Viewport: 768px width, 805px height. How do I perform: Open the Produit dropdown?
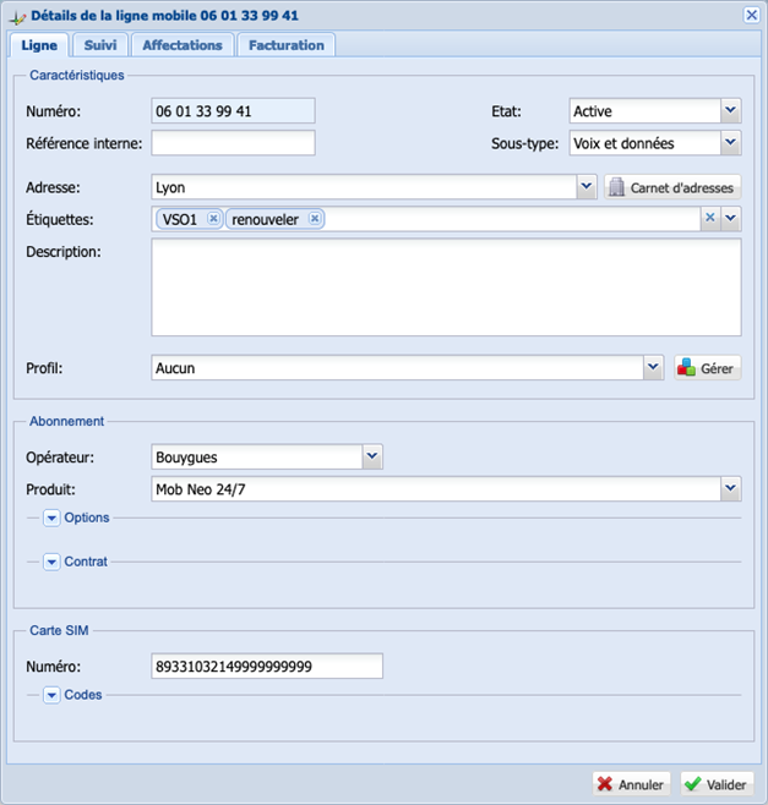(x=731, y=489)
